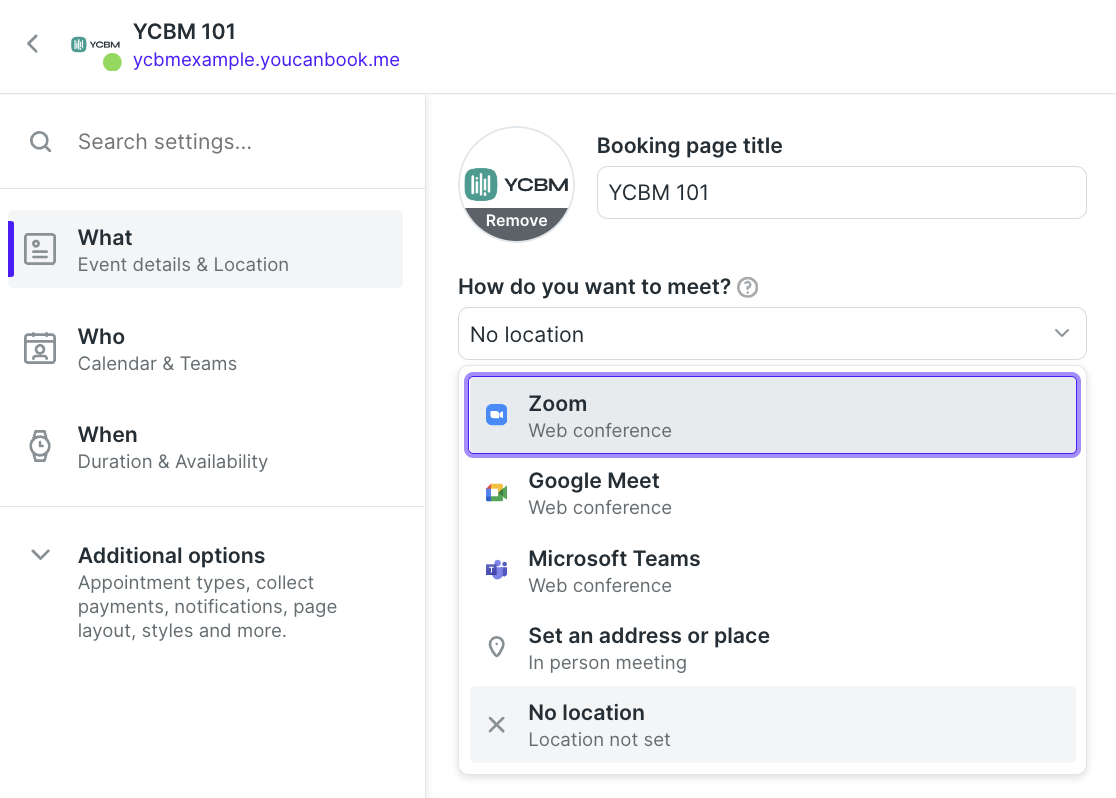This screenshot has height=798, width=1116.
Task: Click the X icon beside No location
Action: tap(497, 725)
